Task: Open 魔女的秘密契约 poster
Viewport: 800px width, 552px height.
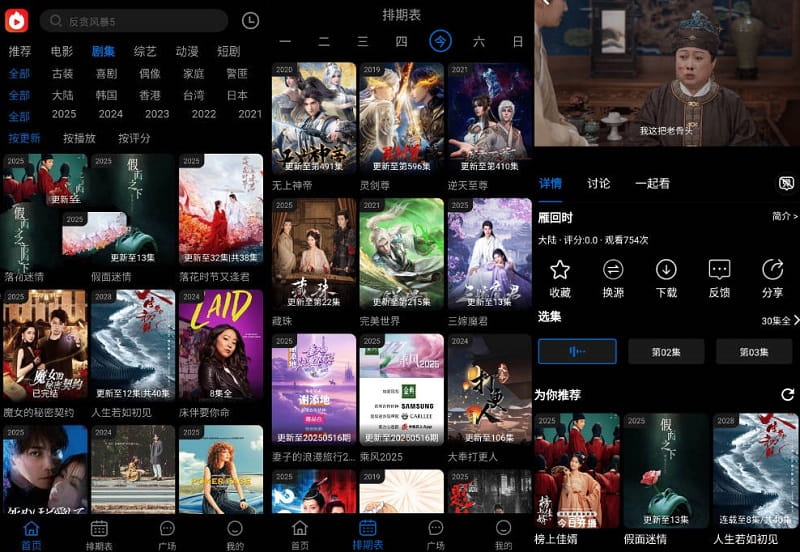Action: point(45,345)
